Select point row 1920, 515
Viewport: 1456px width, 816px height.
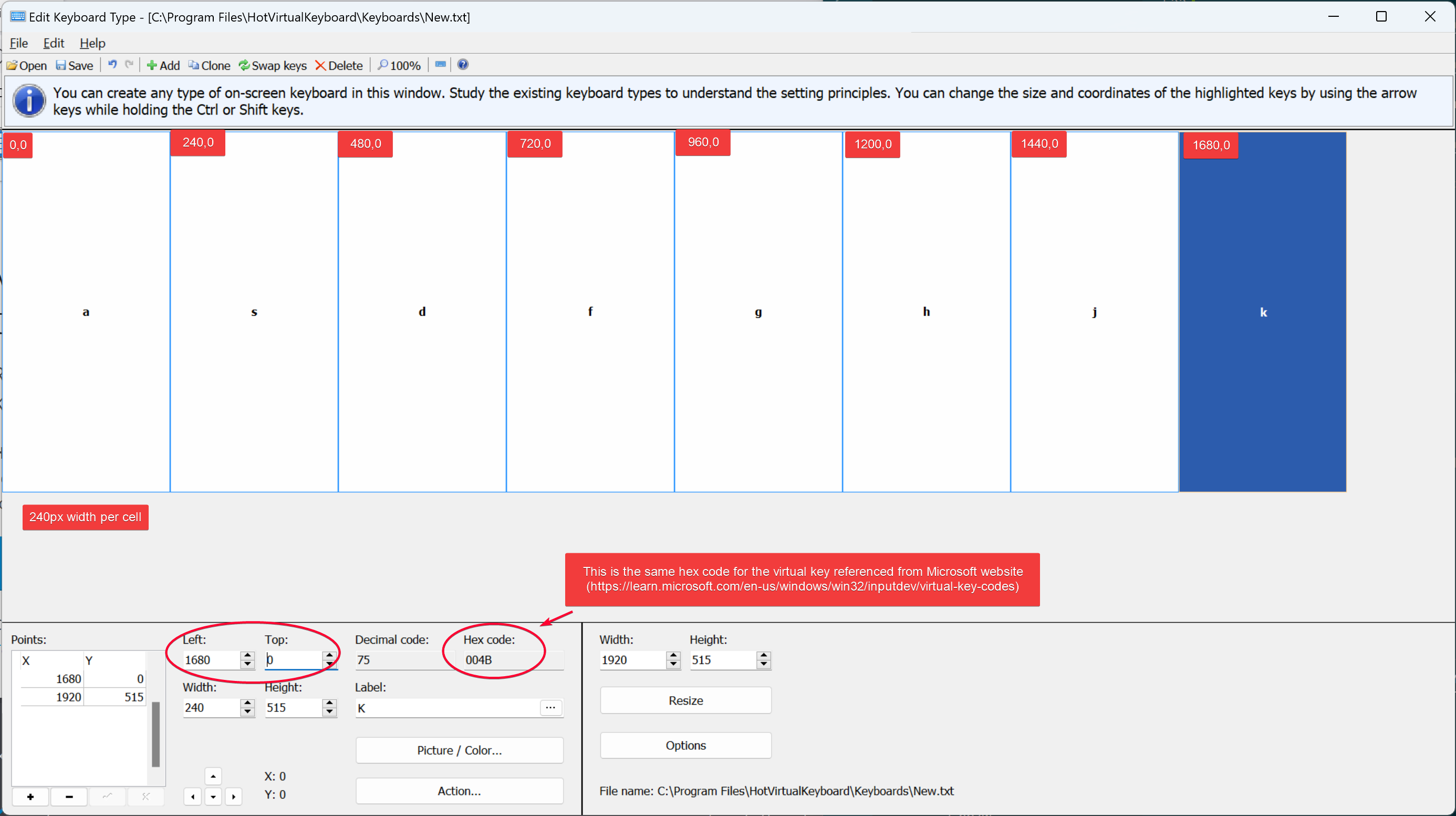point(83,697)
